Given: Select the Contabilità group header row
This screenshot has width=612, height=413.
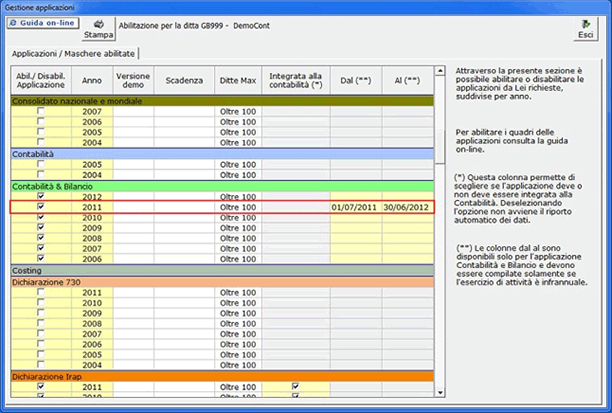Looking at the screenshot, I should click(222, 154).
